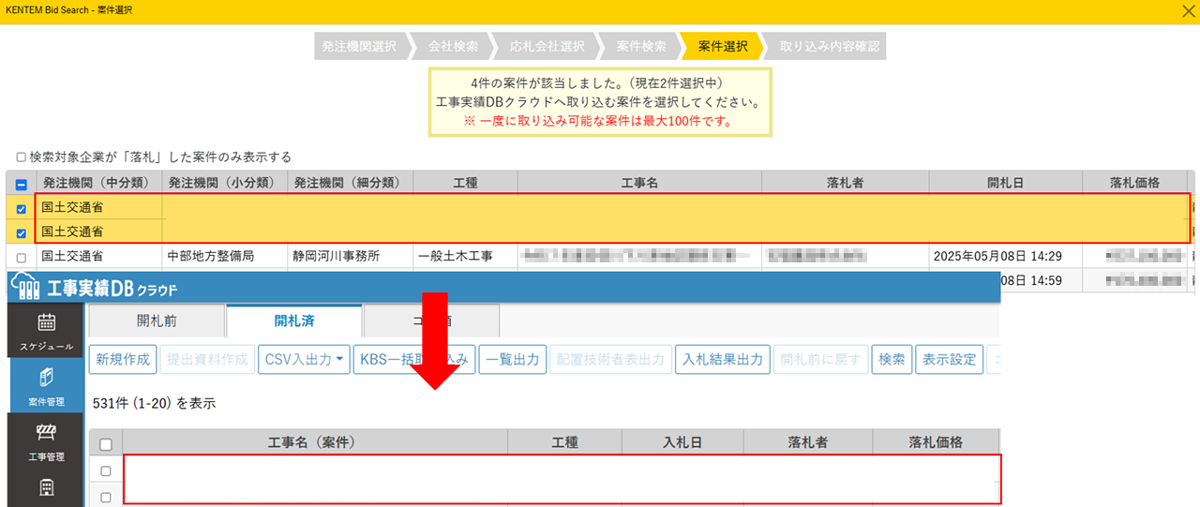Click the 落札者 header in Bid Search table
This screenshot has height=507, width=1200.
(845, 183)
